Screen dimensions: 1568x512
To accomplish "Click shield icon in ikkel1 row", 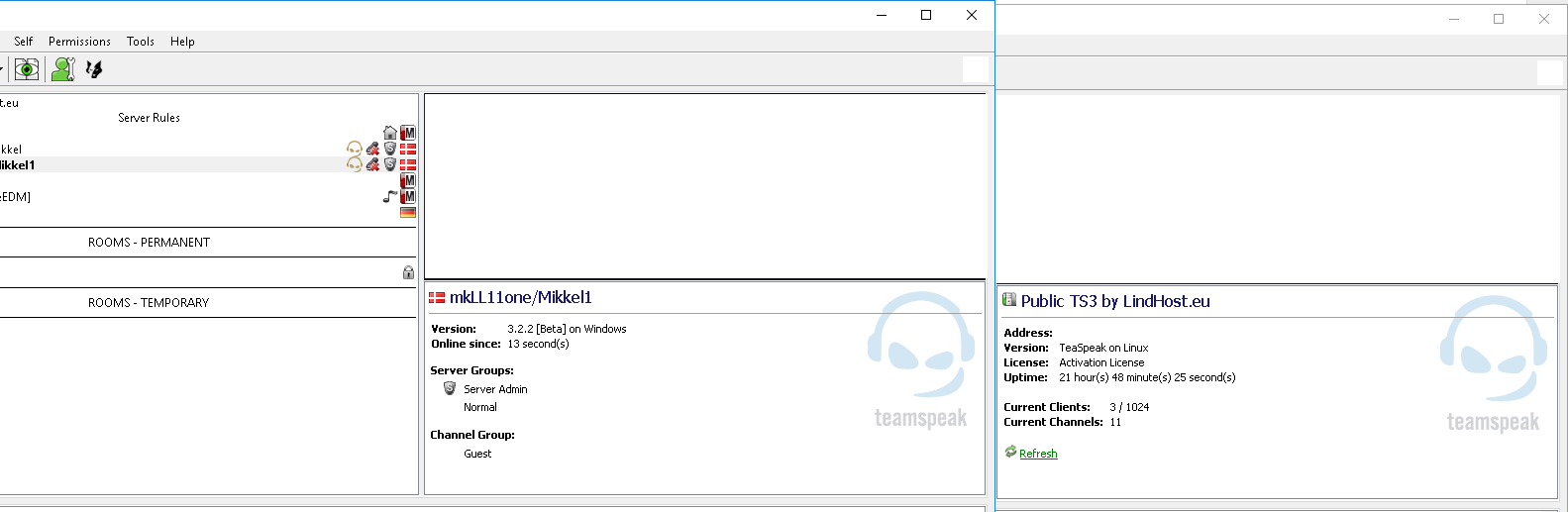I will (390, 164).
